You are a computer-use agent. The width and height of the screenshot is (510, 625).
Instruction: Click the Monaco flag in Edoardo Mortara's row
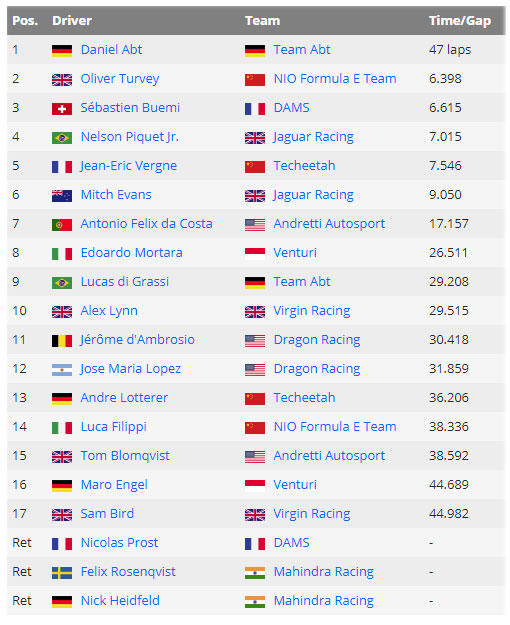[255, 254]
